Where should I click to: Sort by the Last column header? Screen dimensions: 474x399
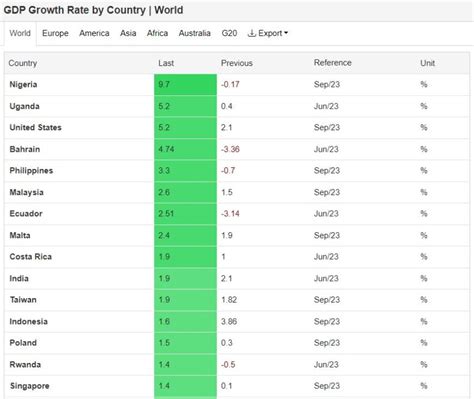(166, 63)
